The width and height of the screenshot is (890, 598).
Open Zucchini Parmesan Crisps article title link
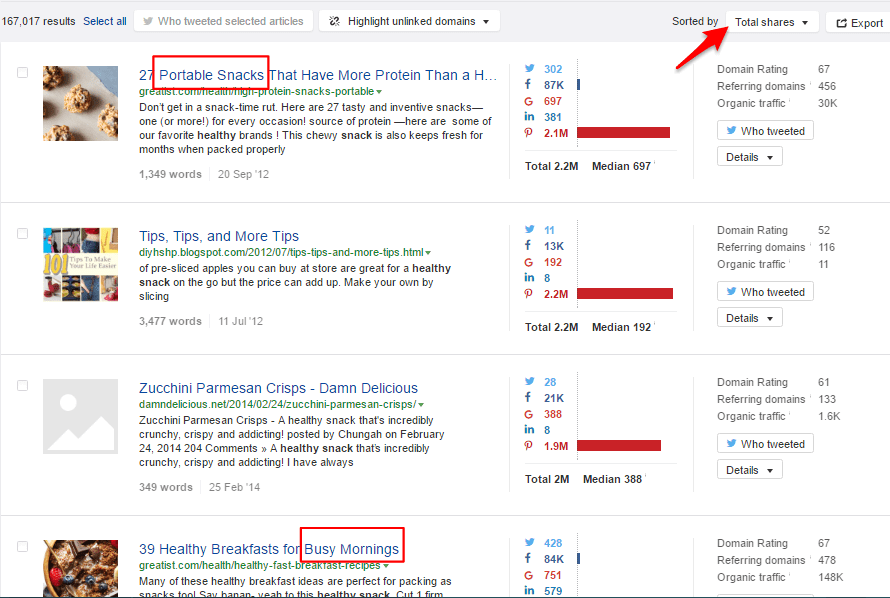point(278,388)
